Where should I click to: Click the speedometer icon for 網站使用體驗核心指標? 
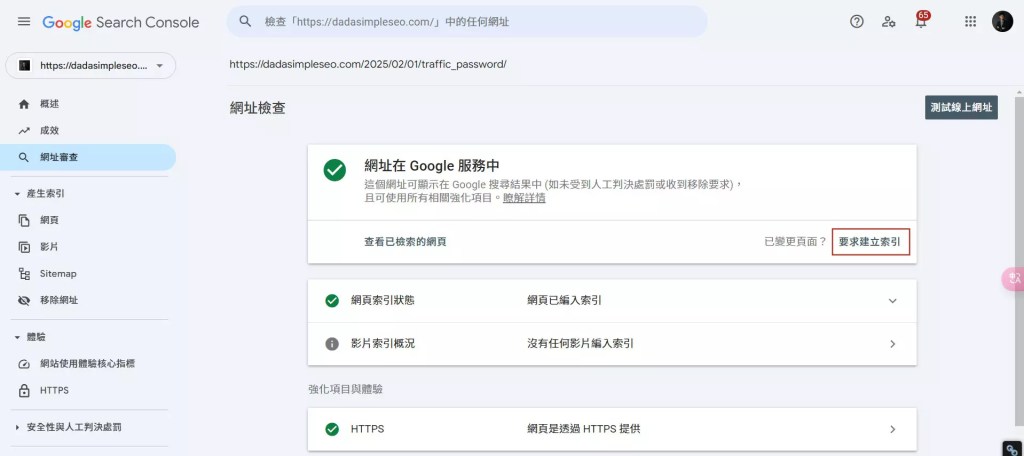24,364
